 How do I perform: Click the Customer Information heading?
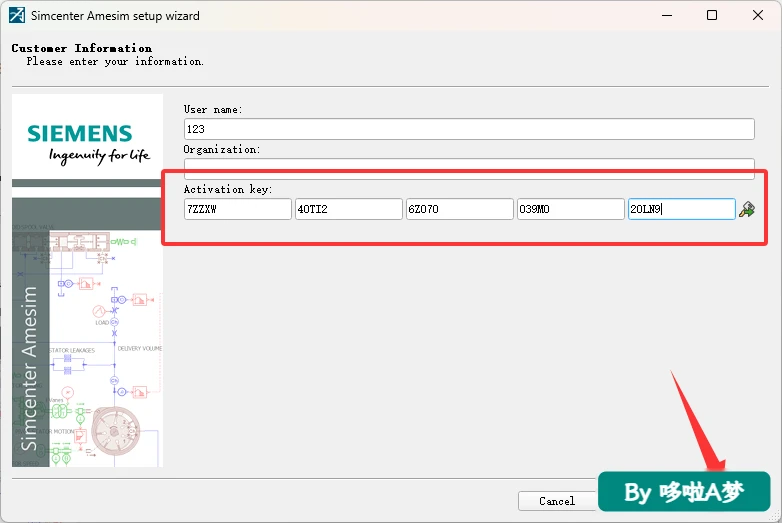[82, 48]
